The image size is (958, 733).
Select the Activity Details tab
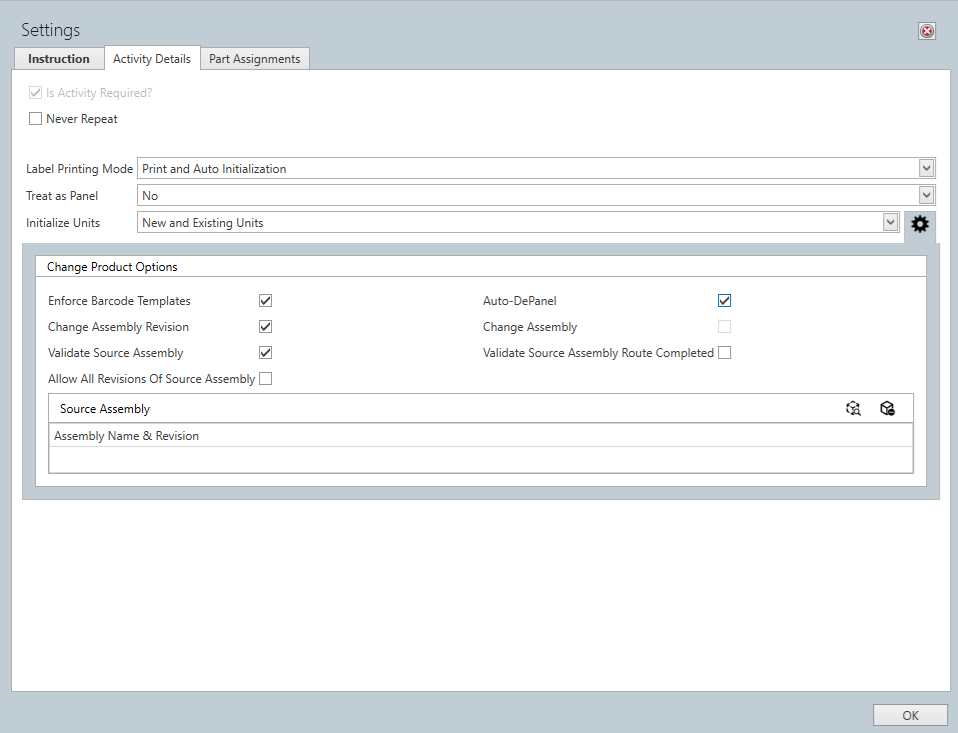pos(152,58)
